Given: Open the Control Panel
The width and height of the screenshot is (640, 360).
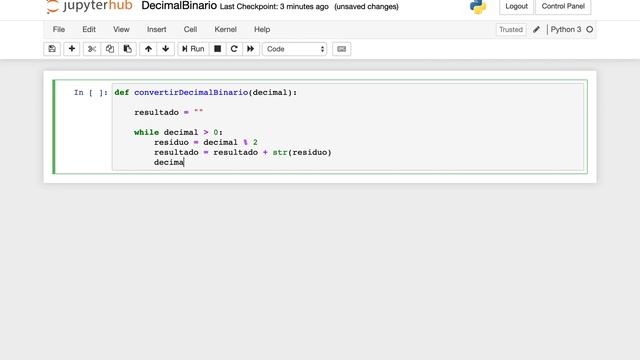Looking at the screenshot, I should click(563, 7).
